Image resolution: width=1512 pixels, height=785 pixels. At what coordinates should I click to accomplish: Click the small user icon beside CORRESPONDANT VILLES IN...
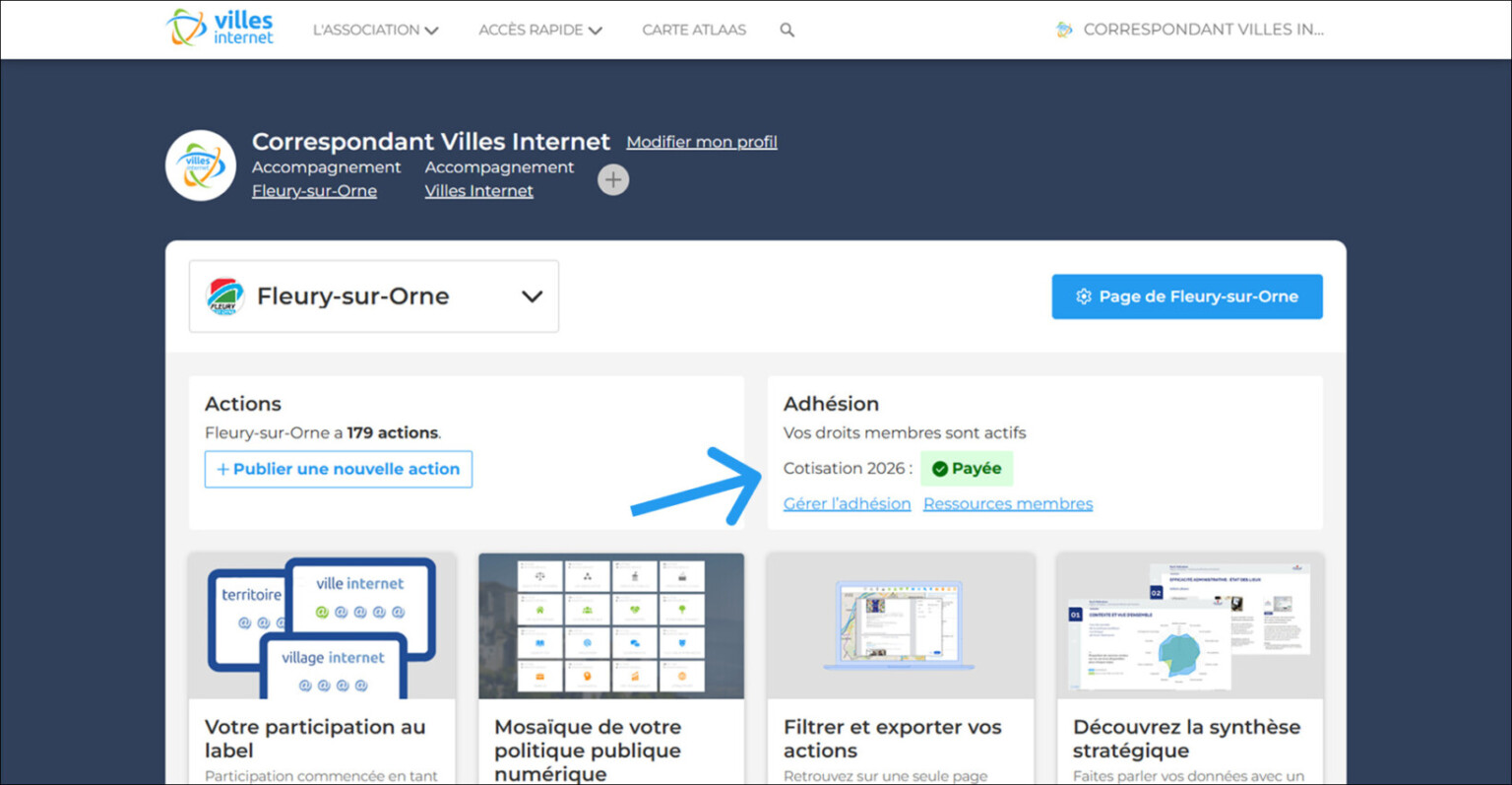coord(1064,30)
